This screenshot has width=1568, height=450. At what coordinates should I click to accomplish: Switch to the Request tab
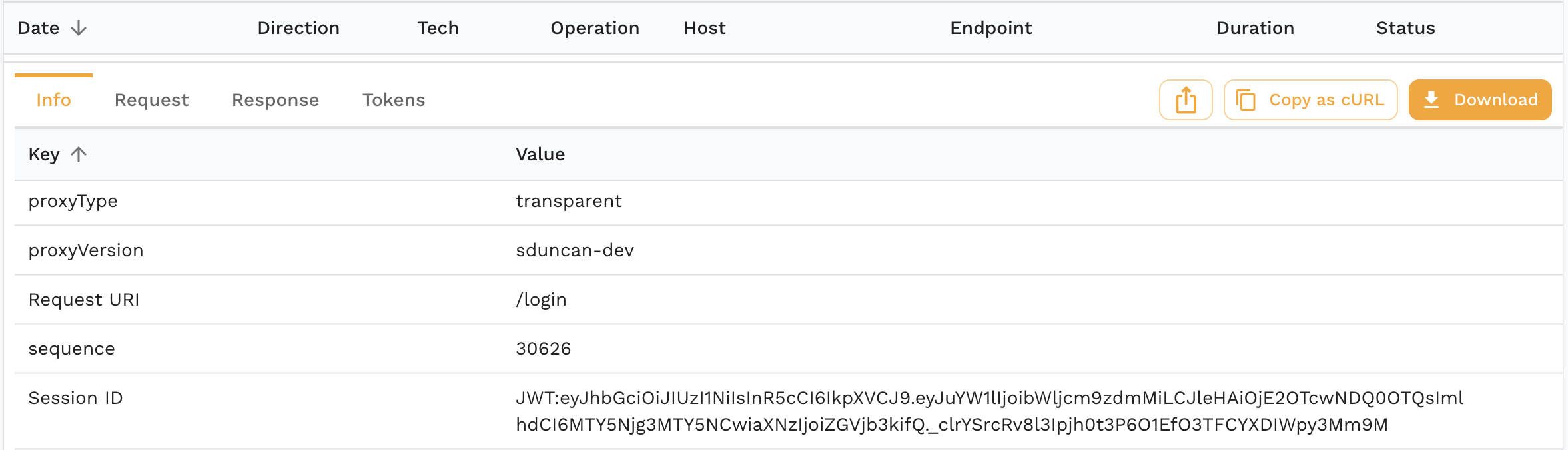151,100
